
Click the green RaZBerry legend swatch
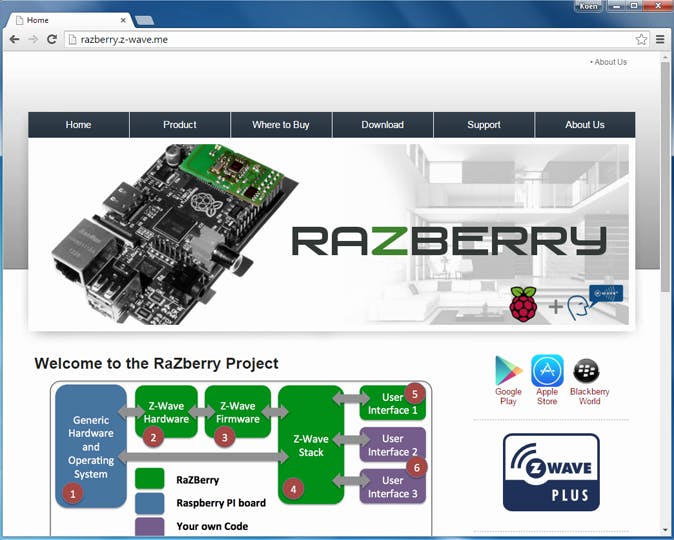(x=150, y=479)
